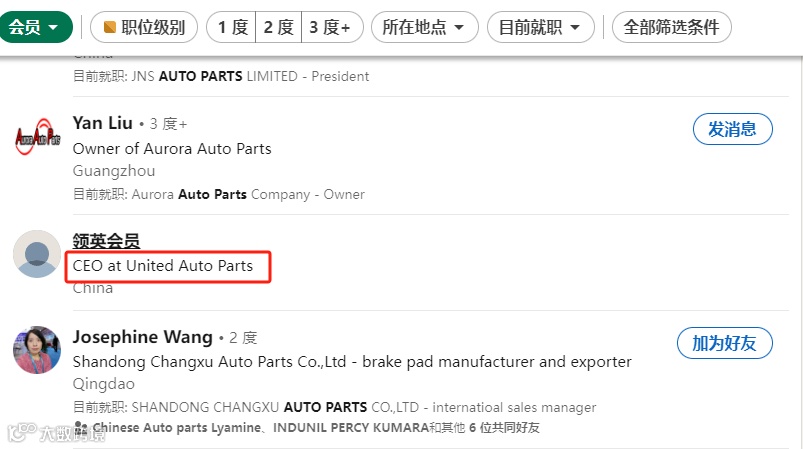This screenshot has width=803, height=449.
Task: Click the 职位级别 filter button
Action: [143, 27]
